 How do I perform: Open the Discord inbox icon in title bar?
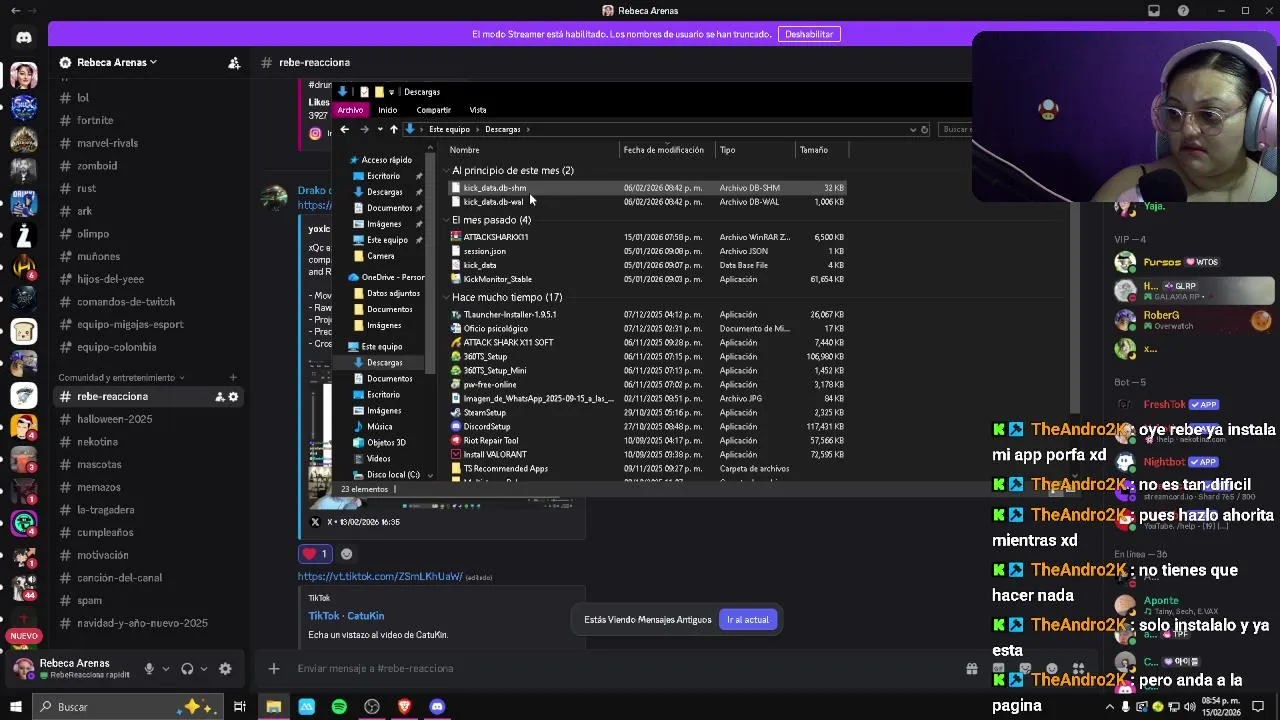(x=1154, y=10)
